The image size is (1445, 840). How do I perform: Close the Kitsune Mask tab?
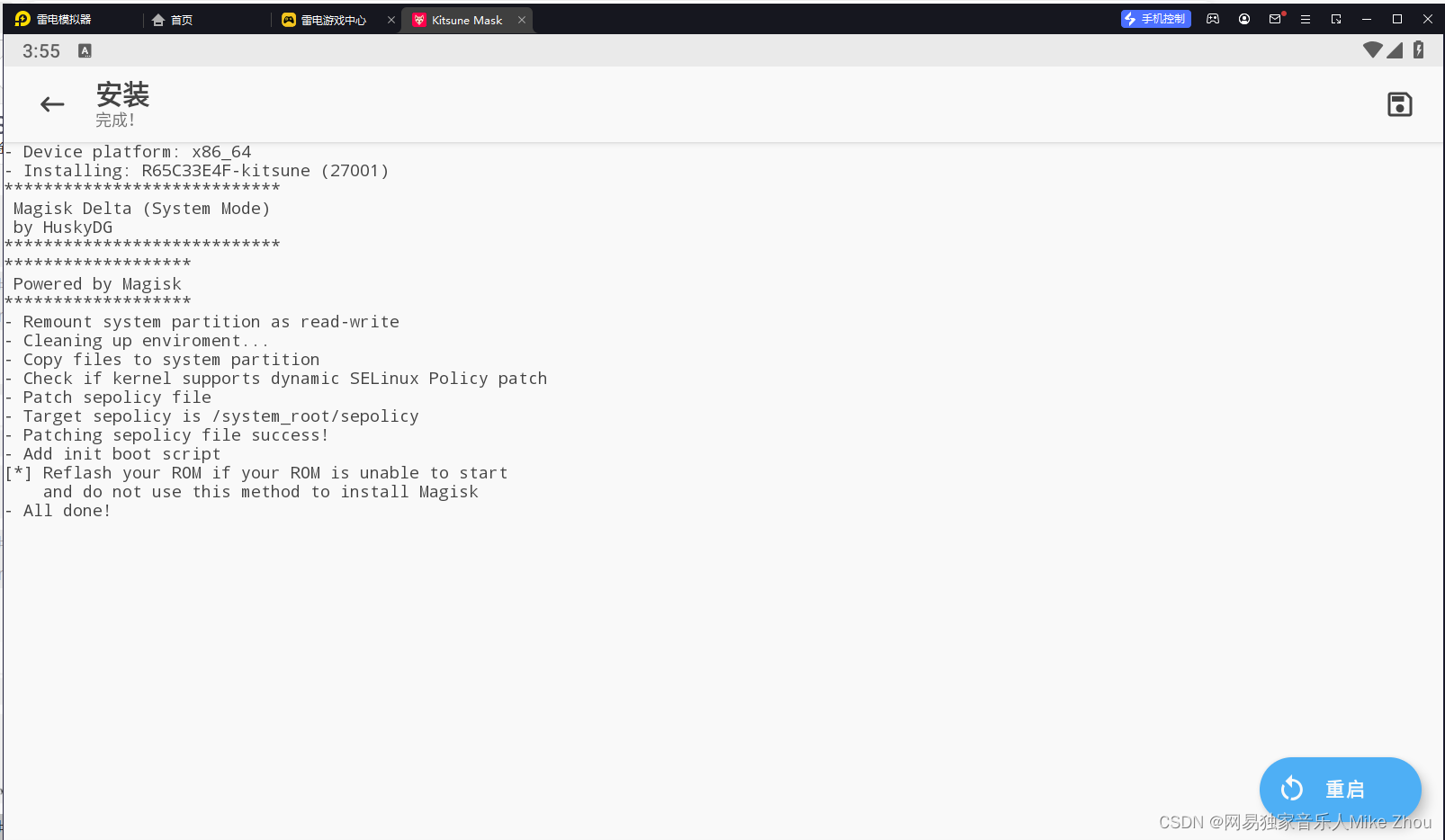(522, 20)
